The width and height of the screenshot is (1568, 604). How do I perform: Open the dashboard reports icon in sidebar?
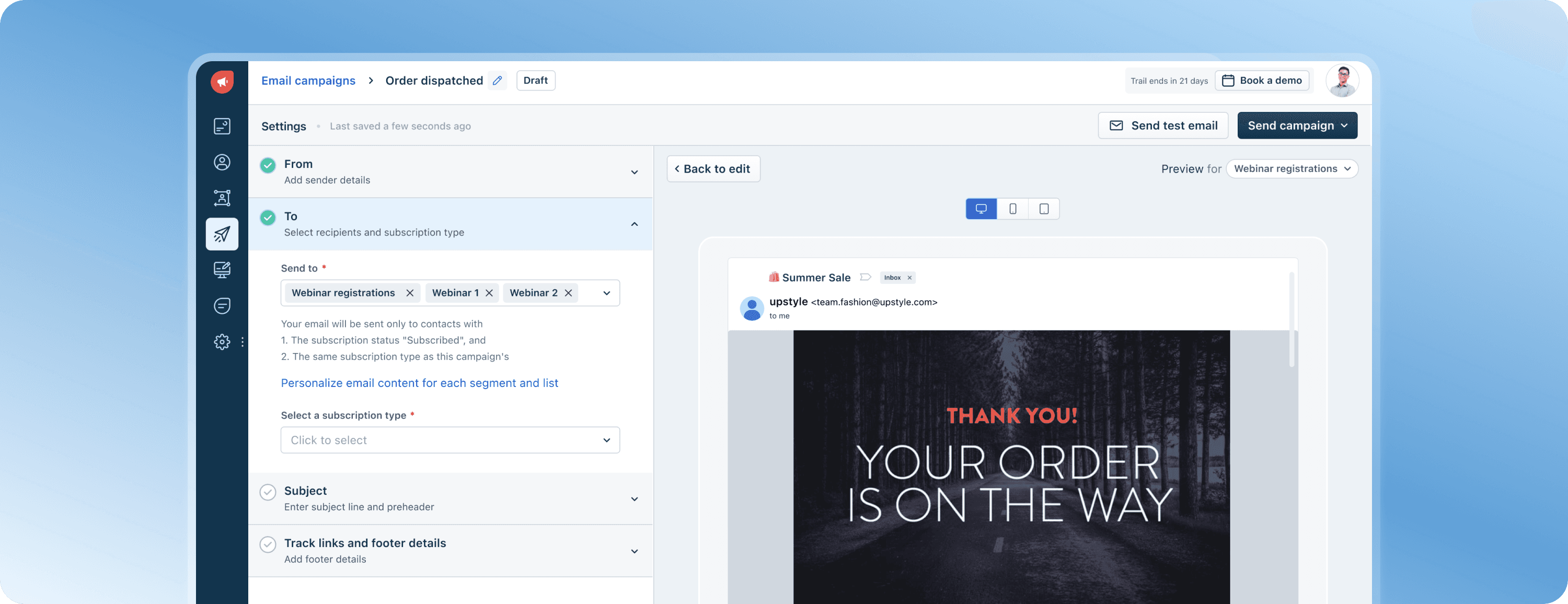pos(222,126)
